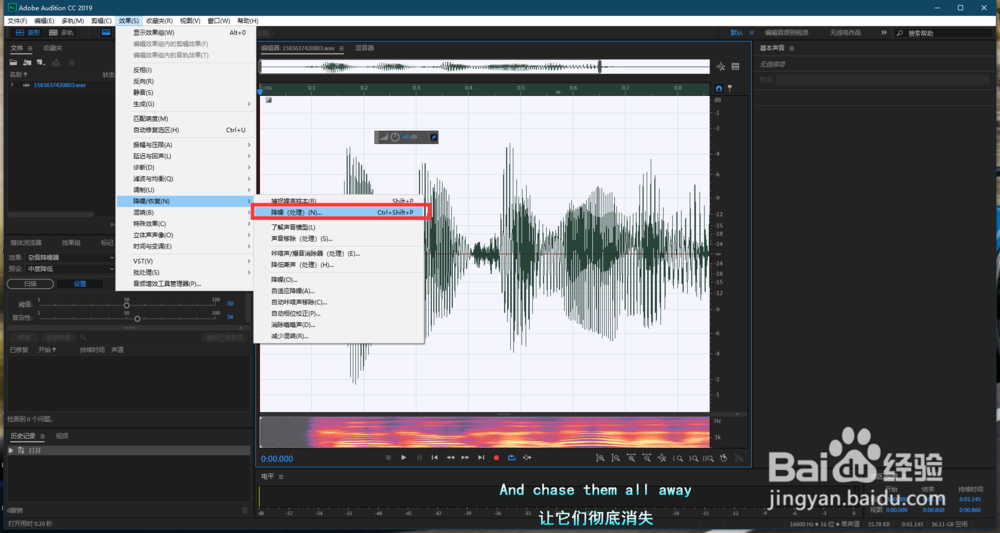
Task: Pin the HUD volume overlay
Action: [x=433, y=137]
